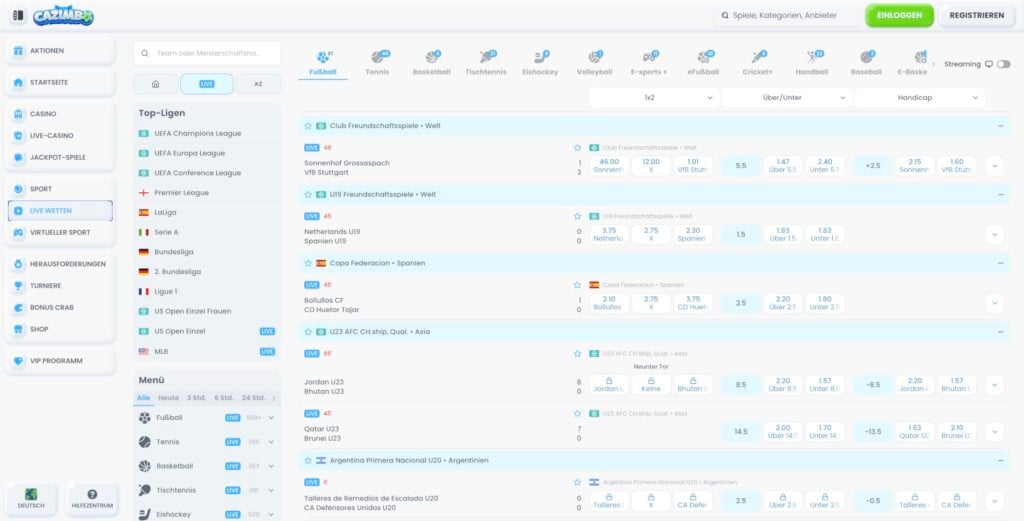Open the Handicap market dropdown
Screen dimensions: 1024x521
pos(920,97)
